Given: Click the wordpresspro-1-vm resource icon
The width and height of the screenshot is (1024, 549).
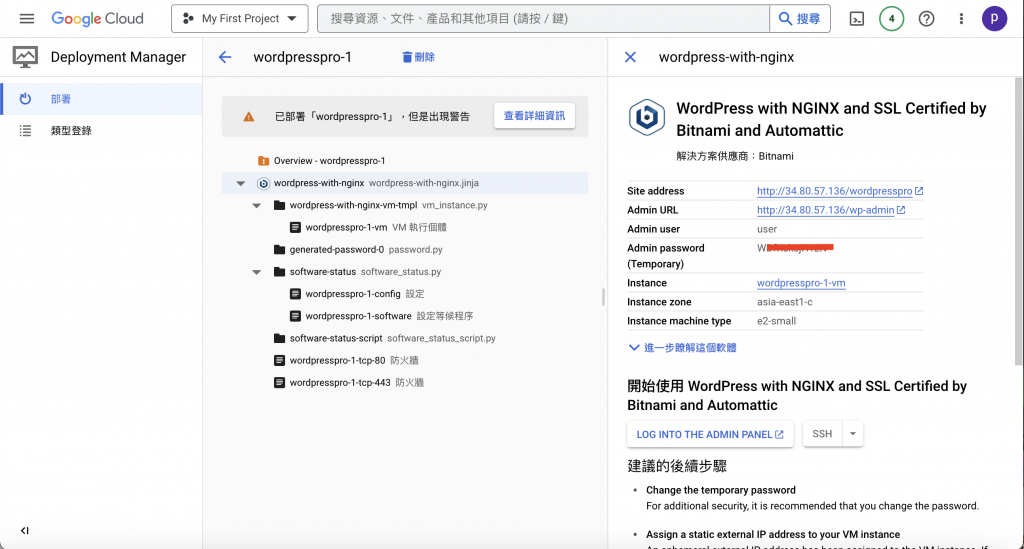Looking at the screenshot, I should point(295,228).
